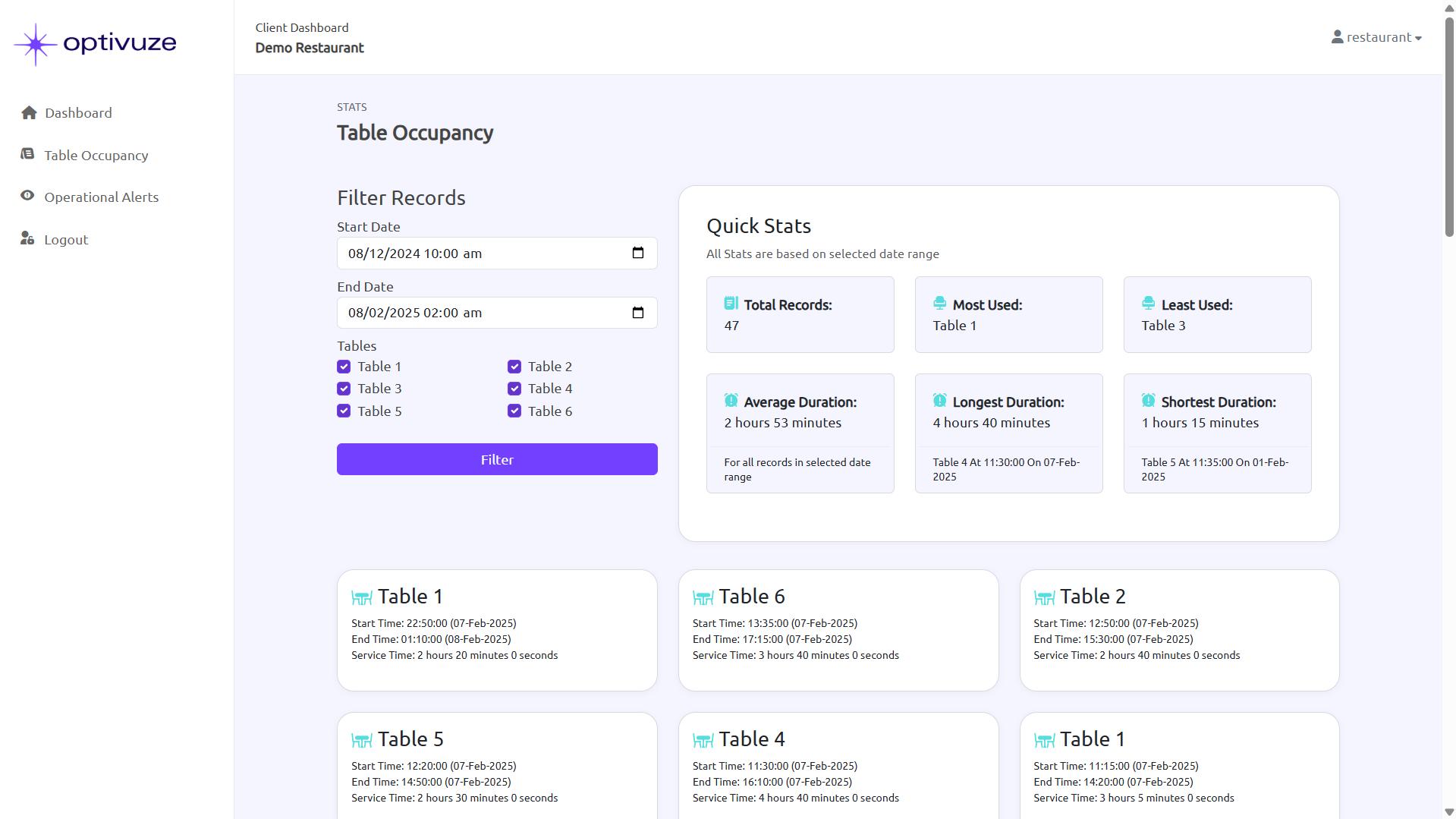Click the Dashboard home icon
The height and width of the screenshot is (819, 1456).
click(x=29, y=113)
